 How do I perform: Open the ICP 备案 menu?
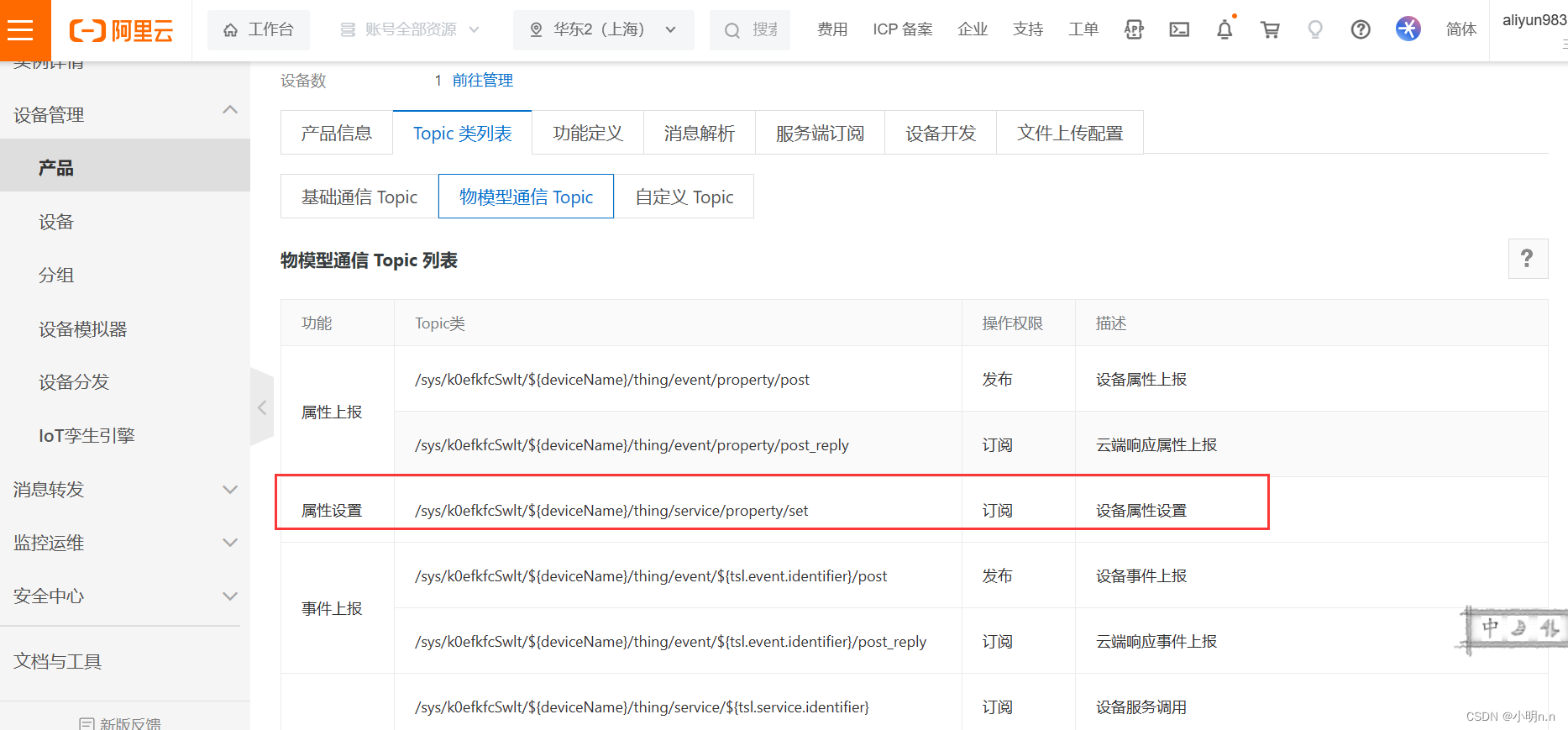(x=903, y=29)
